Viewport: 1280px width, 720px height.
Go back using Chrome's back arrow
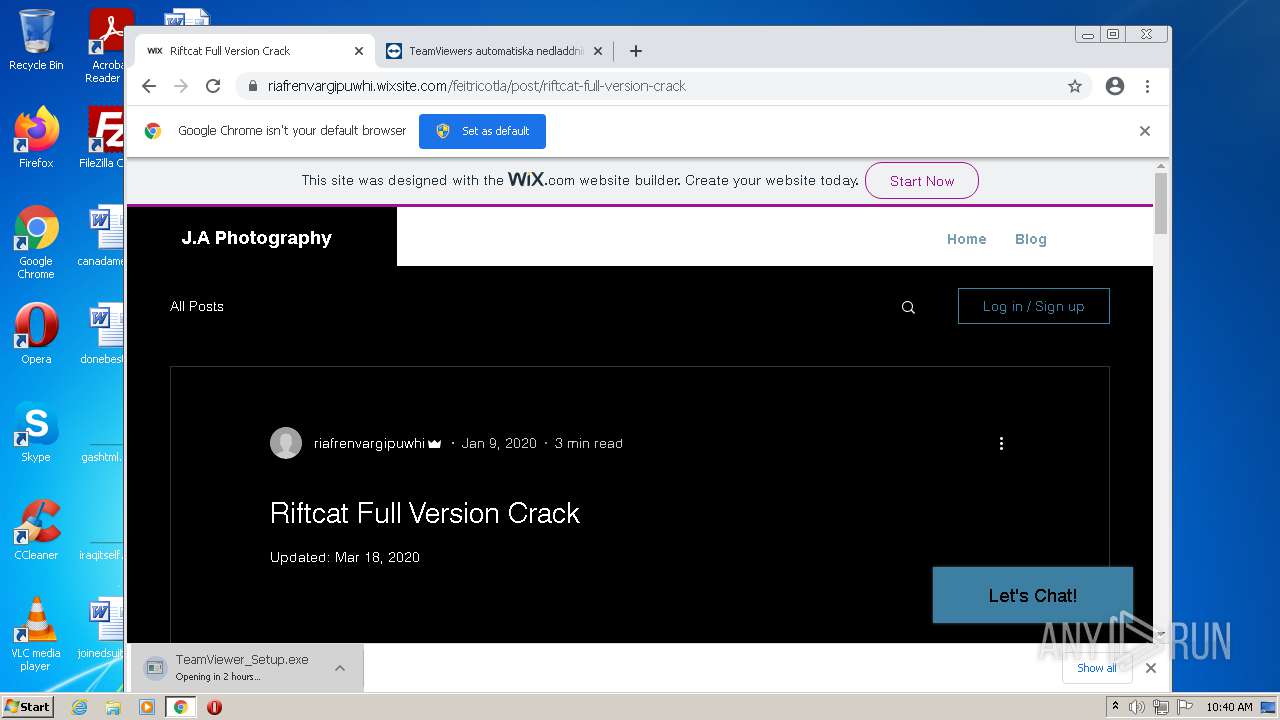point(149,86)
